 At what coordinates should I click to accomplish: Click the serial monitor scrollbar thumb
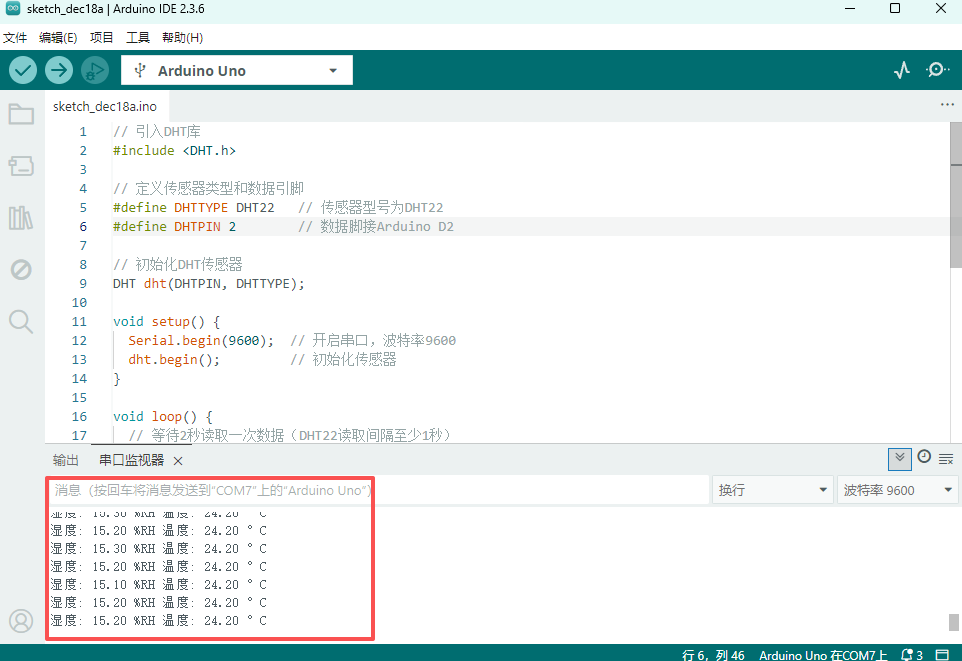tap(953, 622)
